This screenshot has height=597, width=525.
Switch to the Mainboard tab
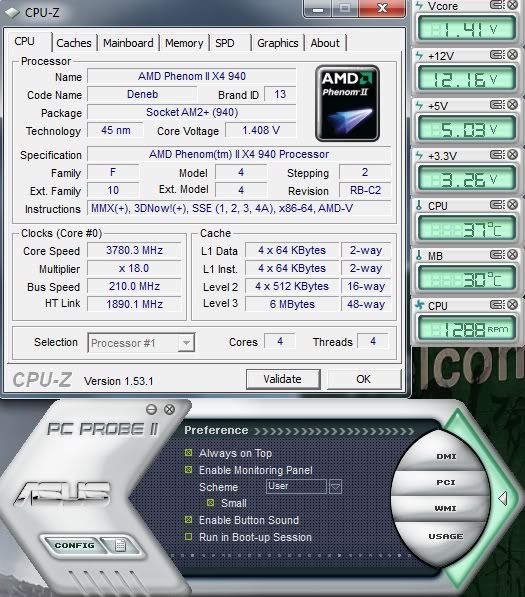point(128,43)
